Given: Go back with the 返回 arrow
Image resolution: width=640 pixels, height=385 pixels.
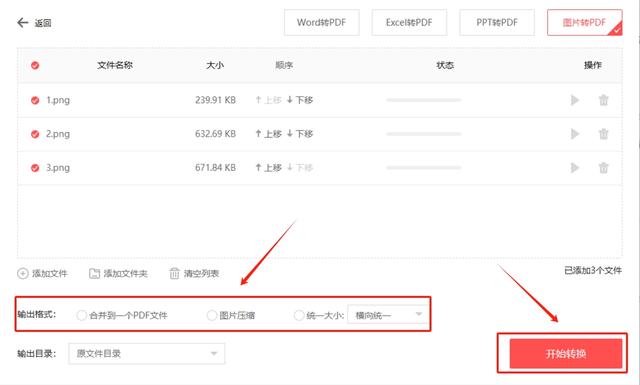Looking at the screenshot, I should click(x=22, y=22).
